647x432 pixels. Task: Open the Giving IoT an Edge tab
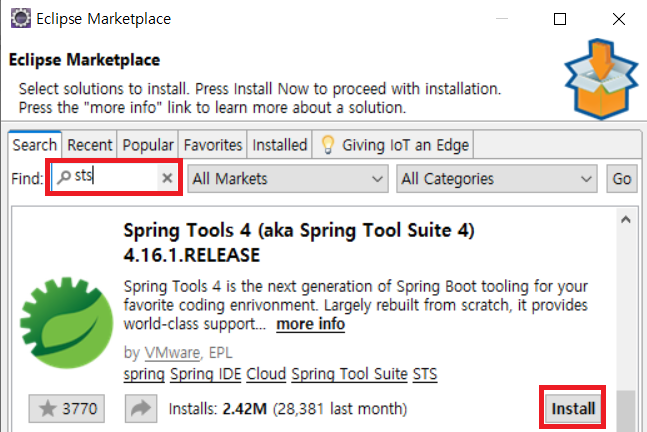pos(393,145)
